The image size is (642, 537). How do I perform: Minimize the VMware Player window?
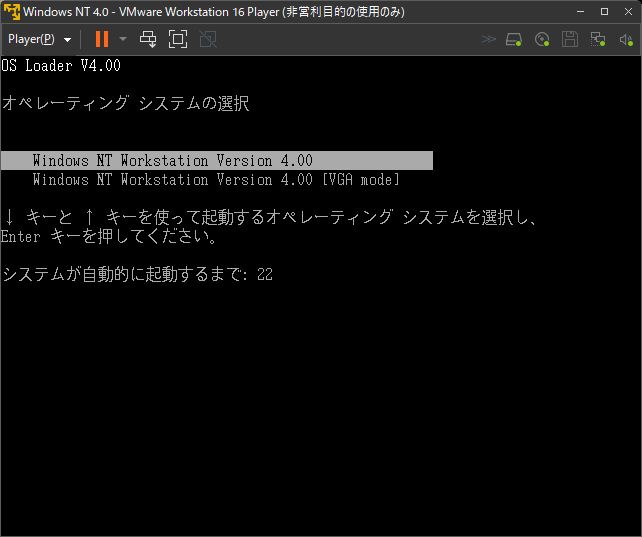point(580,11)
